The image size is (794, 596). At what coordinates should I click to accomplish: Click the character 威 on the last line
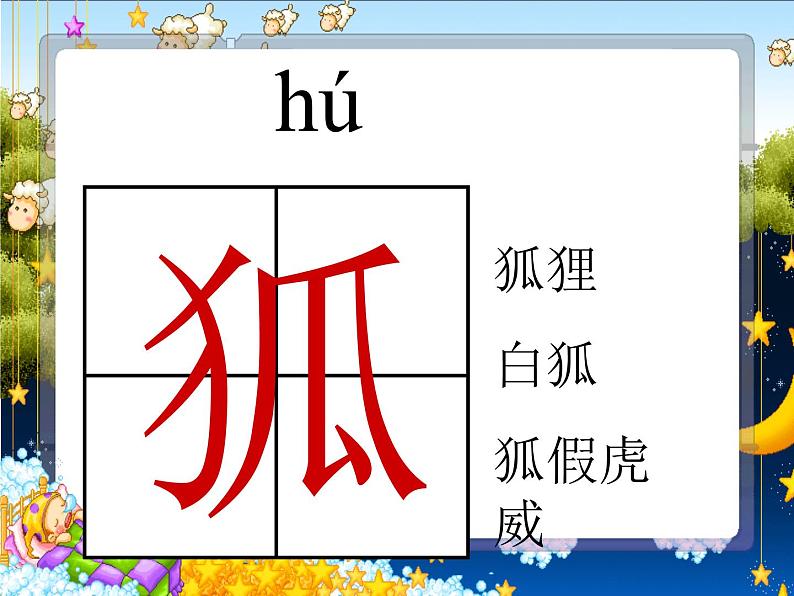pyautogui.click(x=520, y=522)
